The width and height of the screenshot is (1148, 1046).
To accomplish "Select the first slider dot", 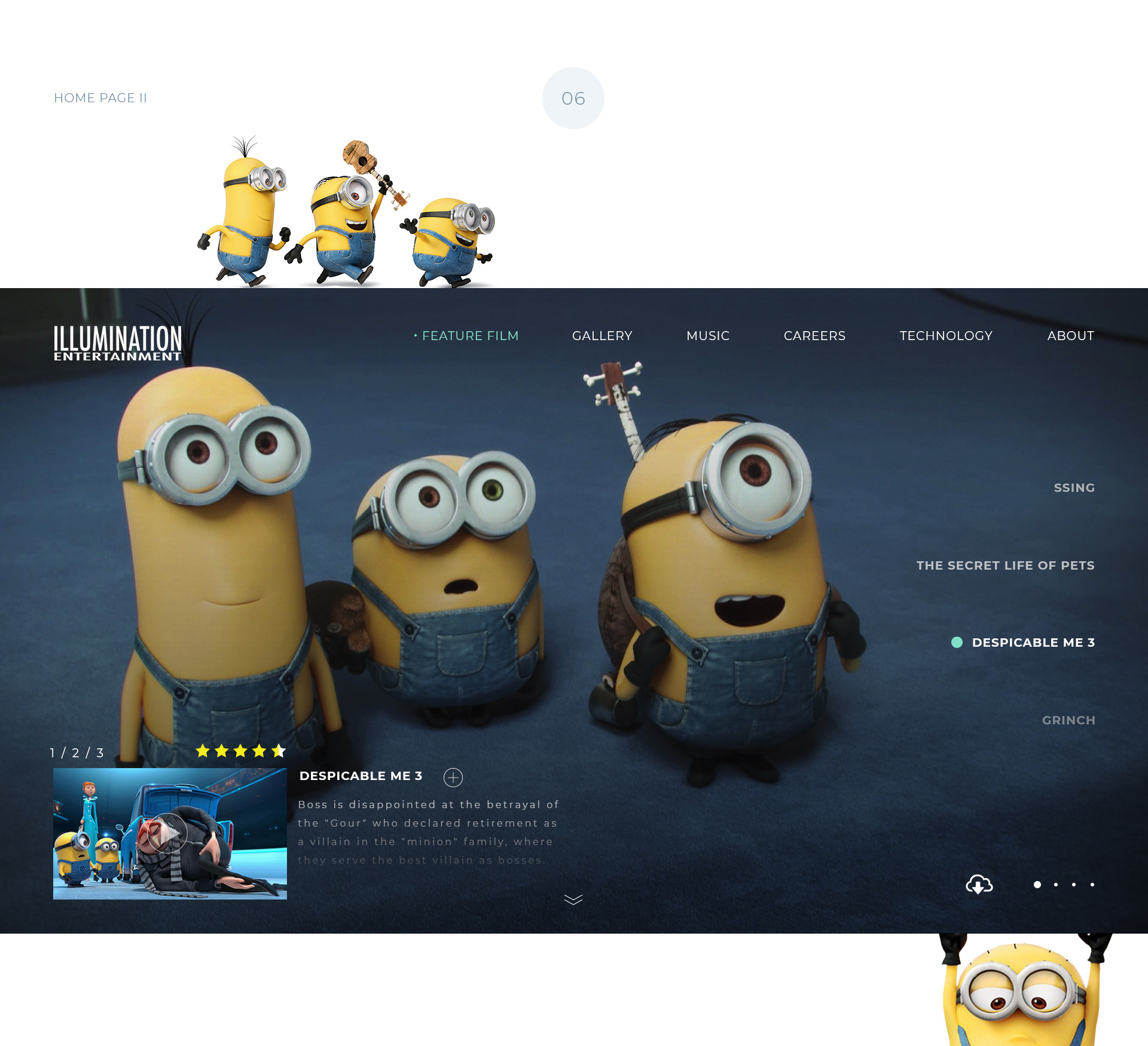I will point(1037,885).
